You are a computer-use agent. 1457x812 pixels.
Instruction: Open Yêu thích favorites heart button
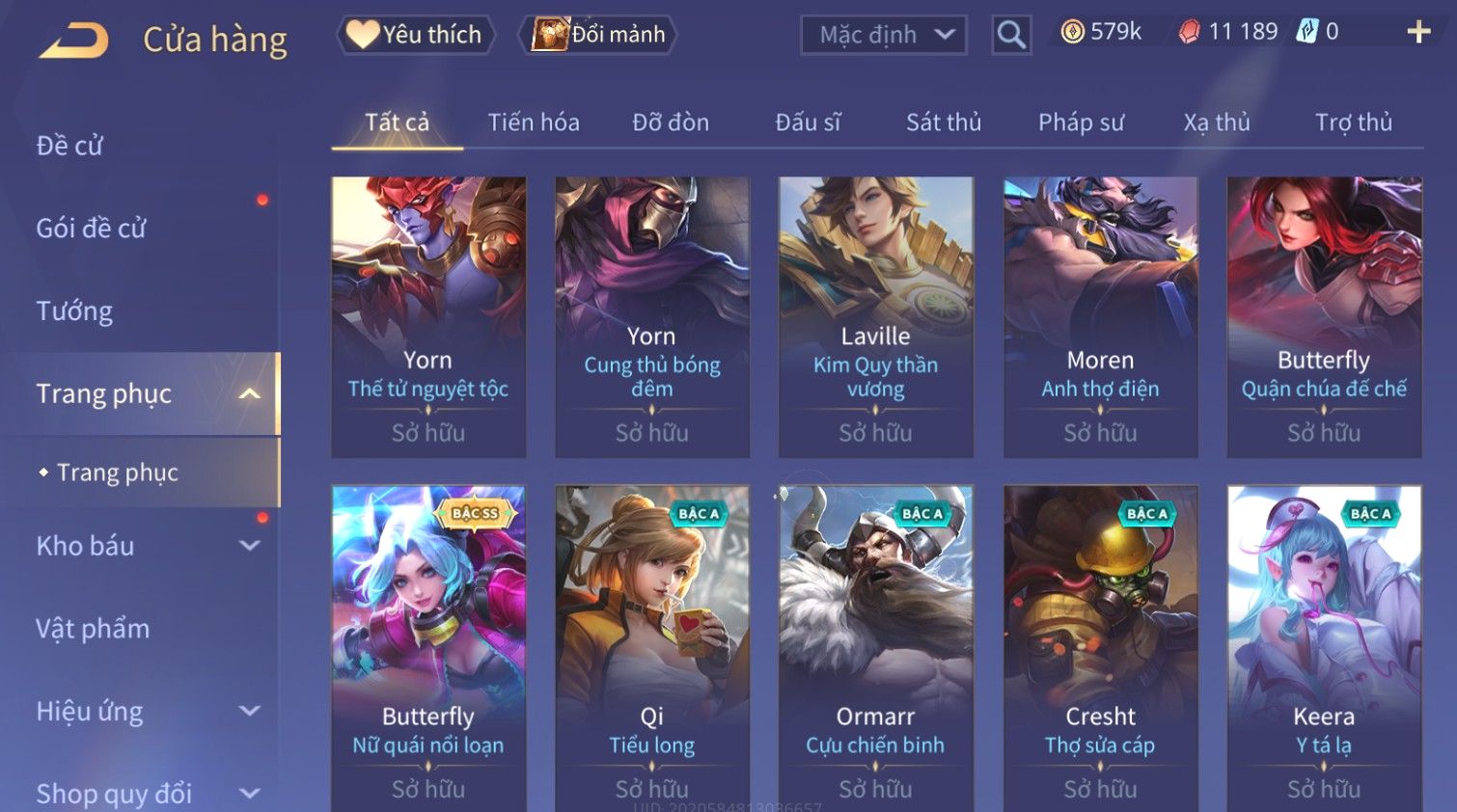point(415,35)
